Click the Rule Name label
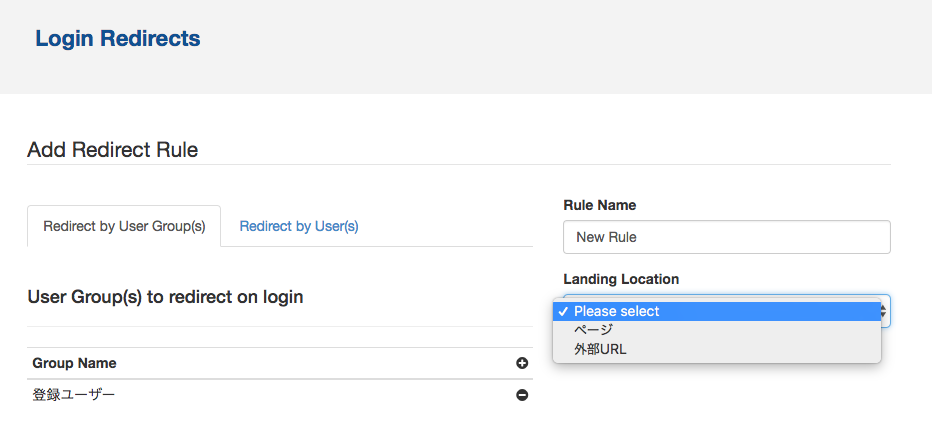This screenshot has height=430, width=932. point(600,205)
